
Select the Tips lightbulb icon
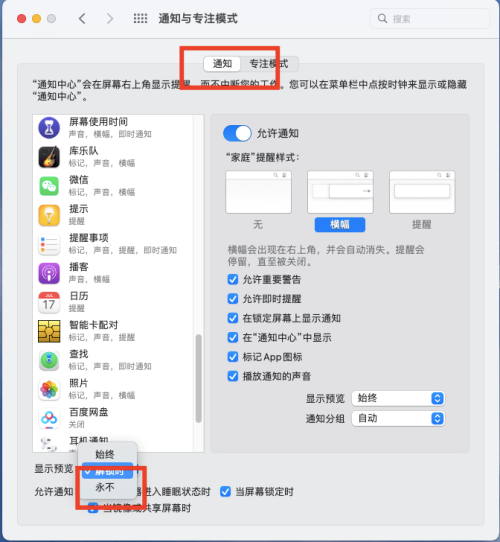click(49, 215)
